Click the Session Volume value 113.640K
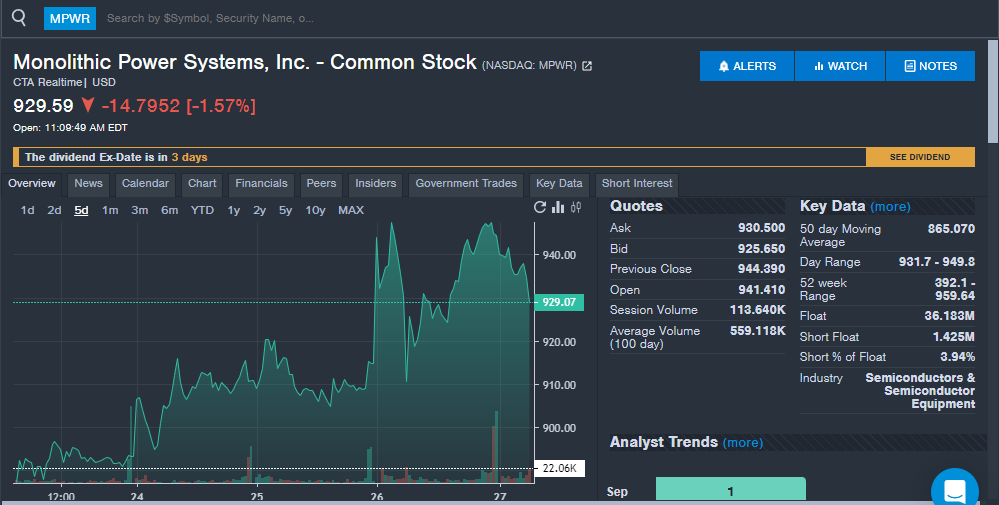 [758, 310]
